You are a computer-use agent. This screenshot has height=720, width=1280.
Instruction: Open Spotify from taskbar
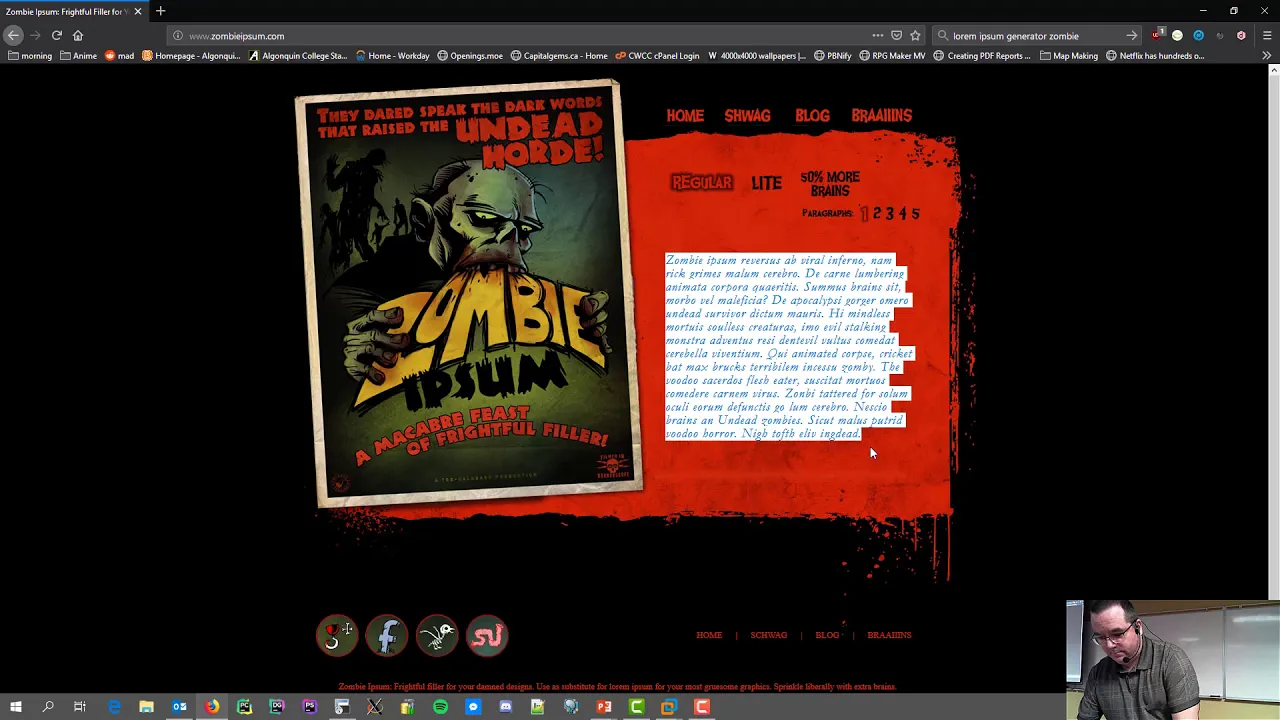point(440,707)
